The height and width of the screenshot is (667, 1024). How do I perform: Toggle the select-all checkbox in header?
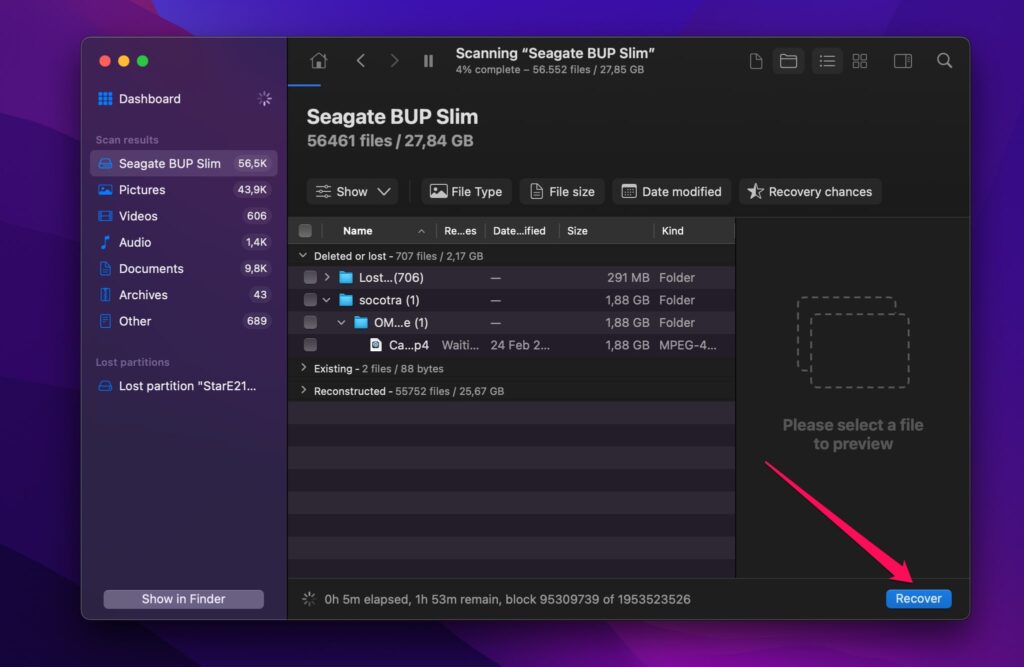(305, 231)
